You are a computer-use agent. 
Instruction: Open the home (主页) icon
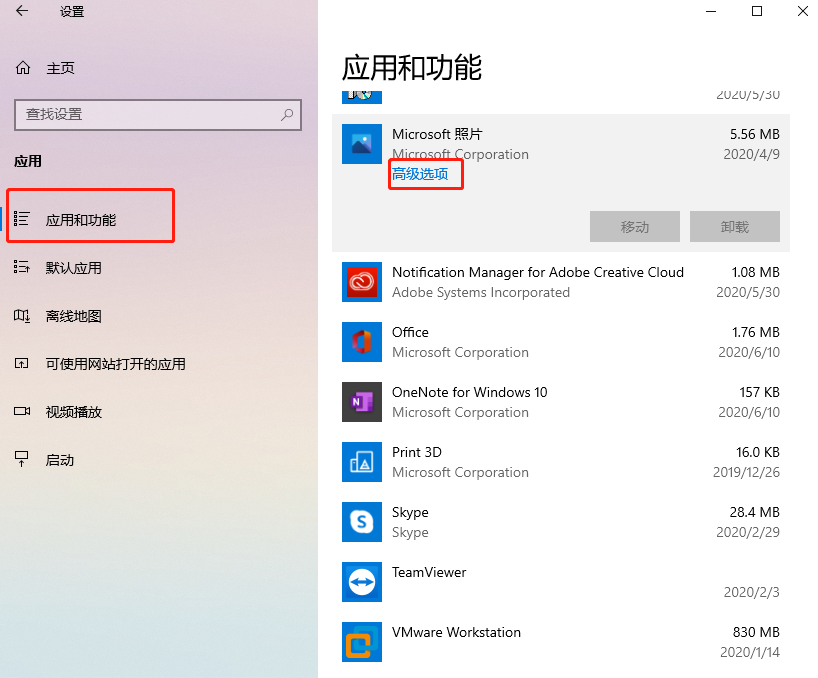(x=23, y=68)
